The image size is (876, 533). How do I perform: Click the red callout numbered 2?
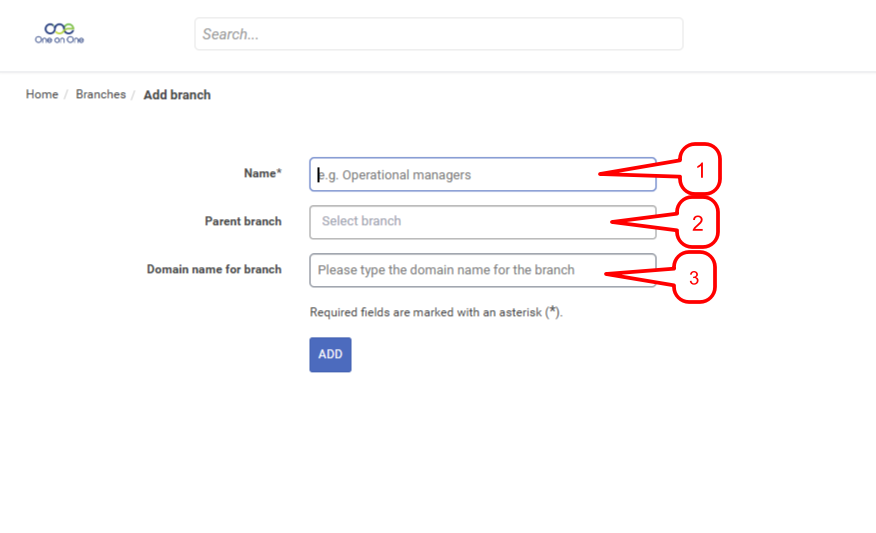point(698,223)
